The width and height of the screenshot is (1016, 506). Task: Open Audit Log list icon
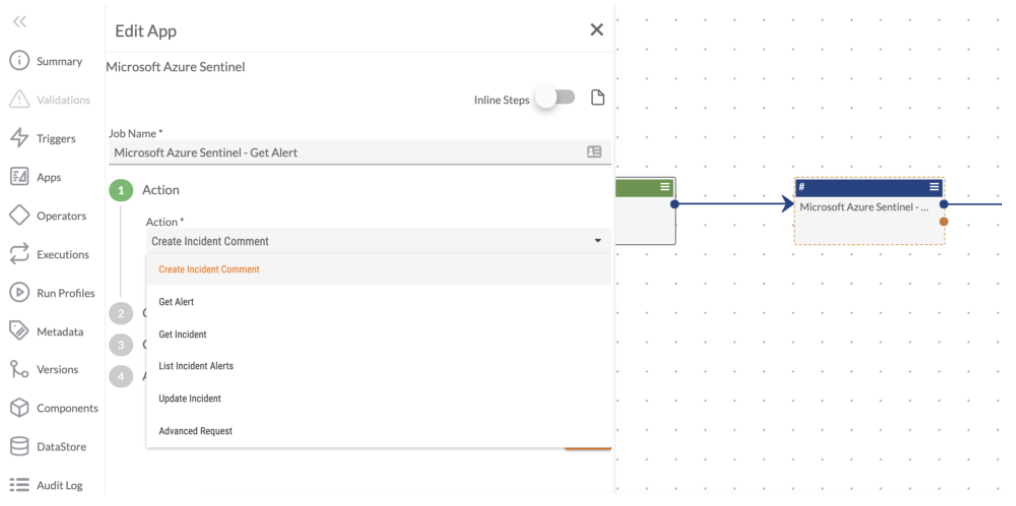(x=19, y=485)
